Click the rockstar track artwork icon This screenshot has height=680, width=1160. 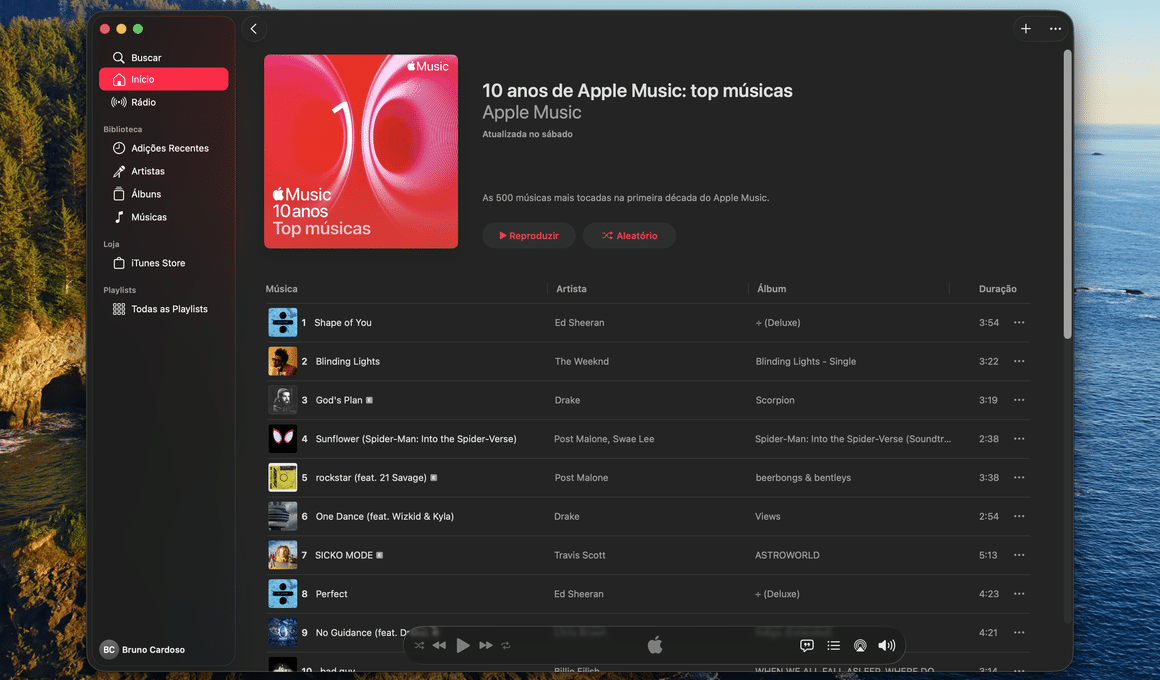[283, 477]
